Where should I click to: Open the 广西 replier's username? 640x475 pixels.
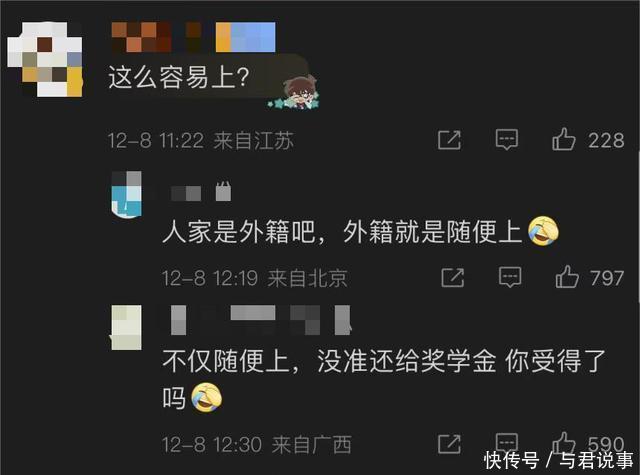pos(261,320)
